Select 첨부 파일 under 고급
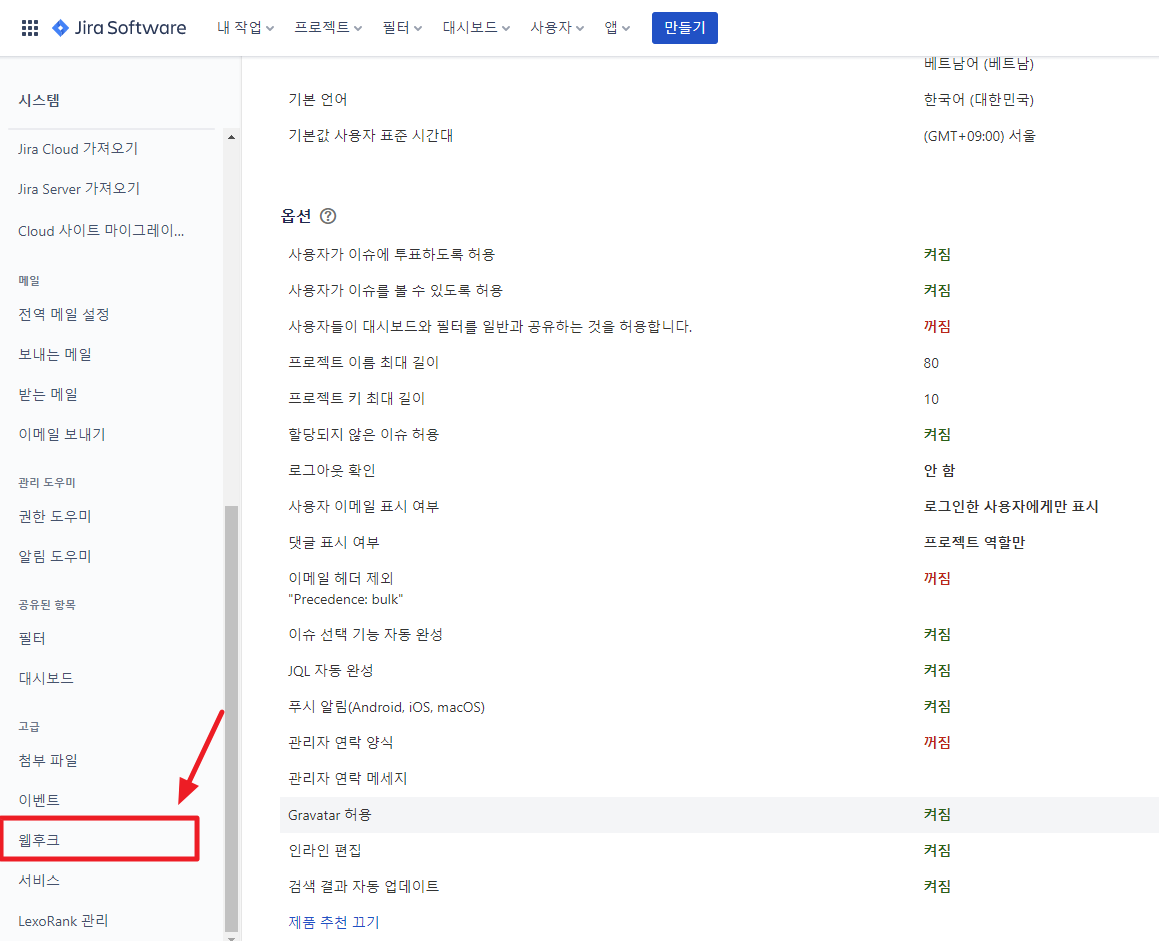The image size is (1159, 941). [x=48, y=760]
